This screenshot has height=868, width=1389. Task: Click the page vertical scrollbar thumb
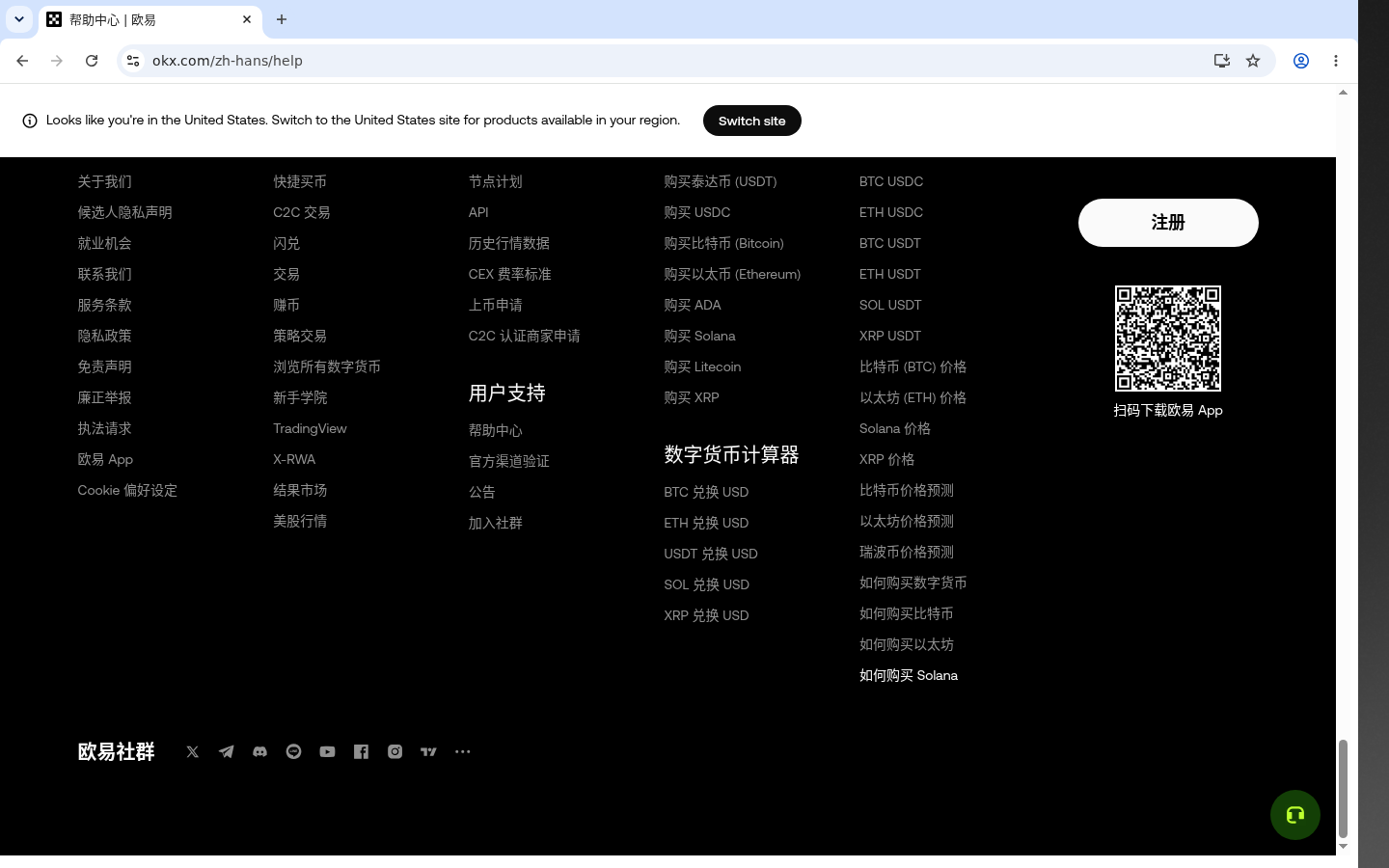[1343, 788]
